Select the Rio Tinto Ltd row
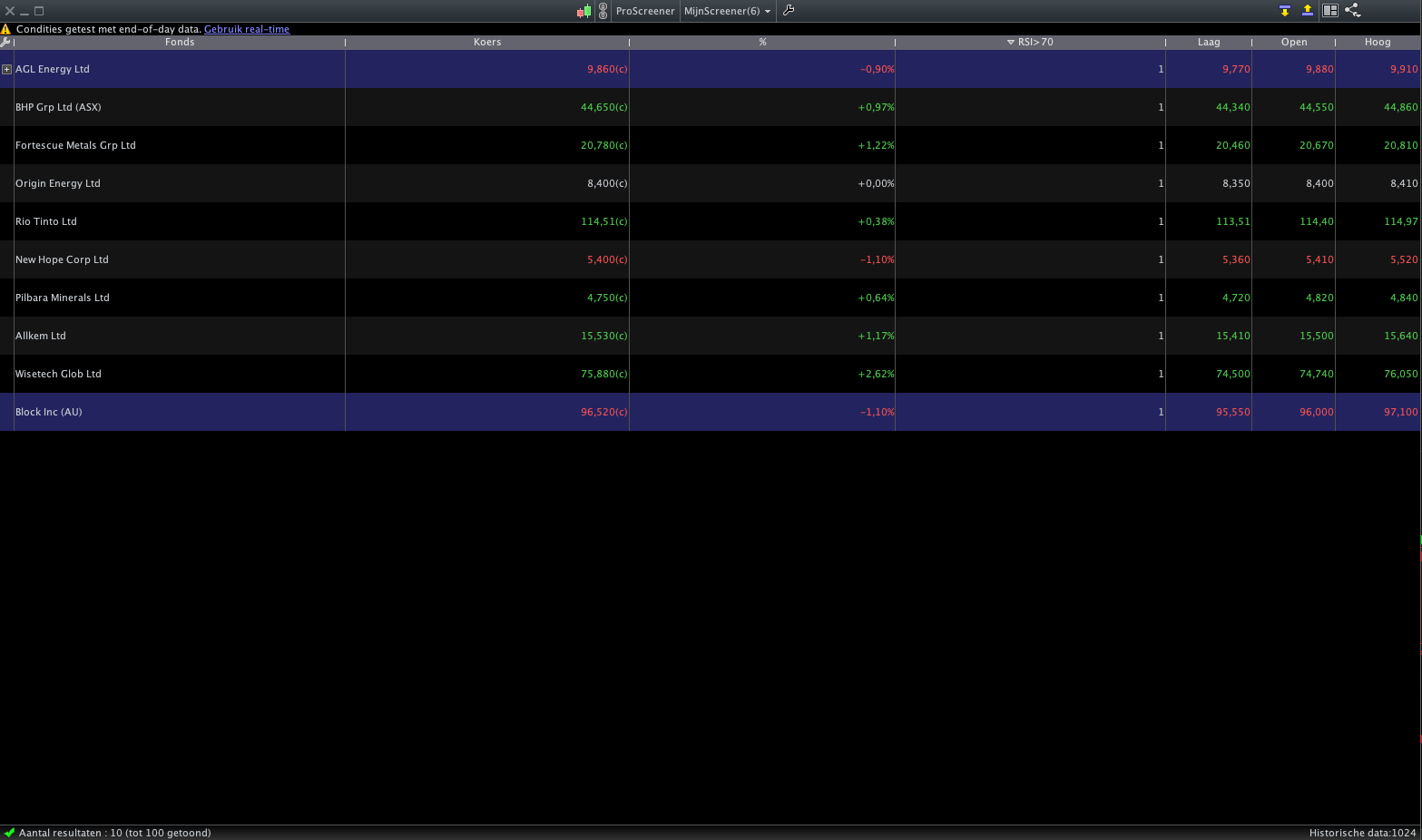The height and width of the screenshot is (840, 1422). 711,221
